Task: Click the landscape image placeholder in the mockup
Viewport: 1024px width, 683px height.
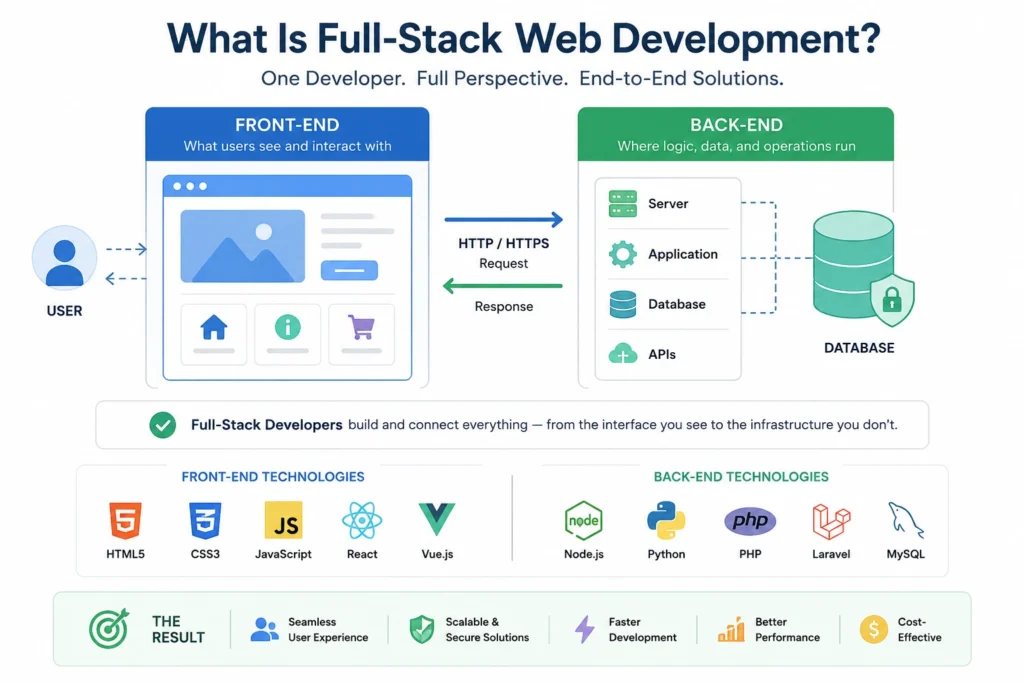Action: (x=242, y=246)
